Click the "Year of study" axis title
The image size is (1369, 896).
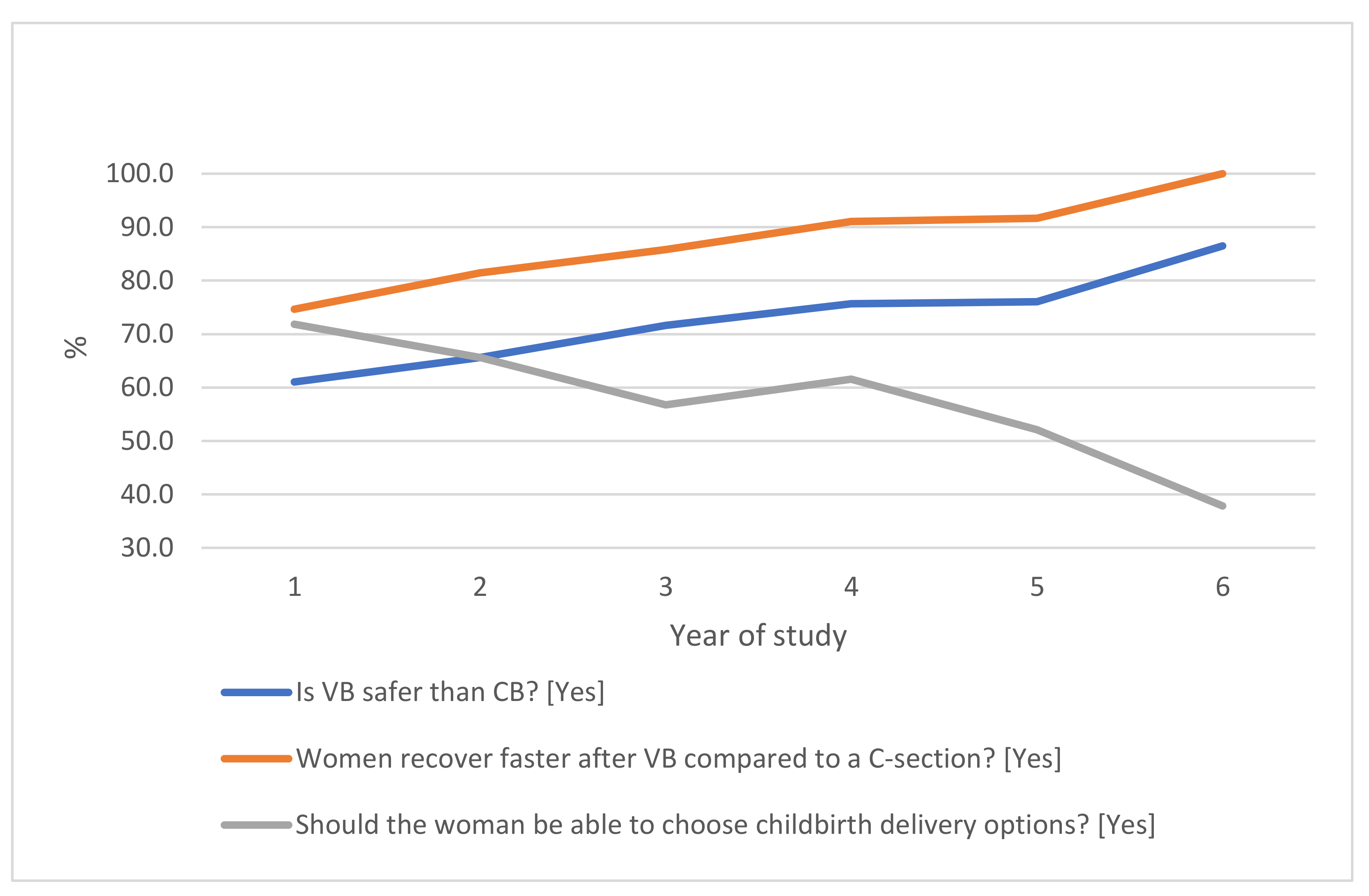point(758,636)
